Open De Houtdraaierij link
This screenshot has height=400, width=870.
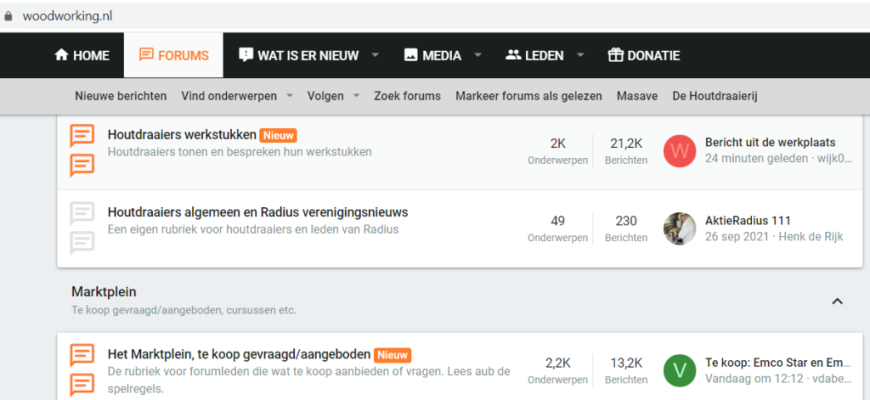(715, 96)
